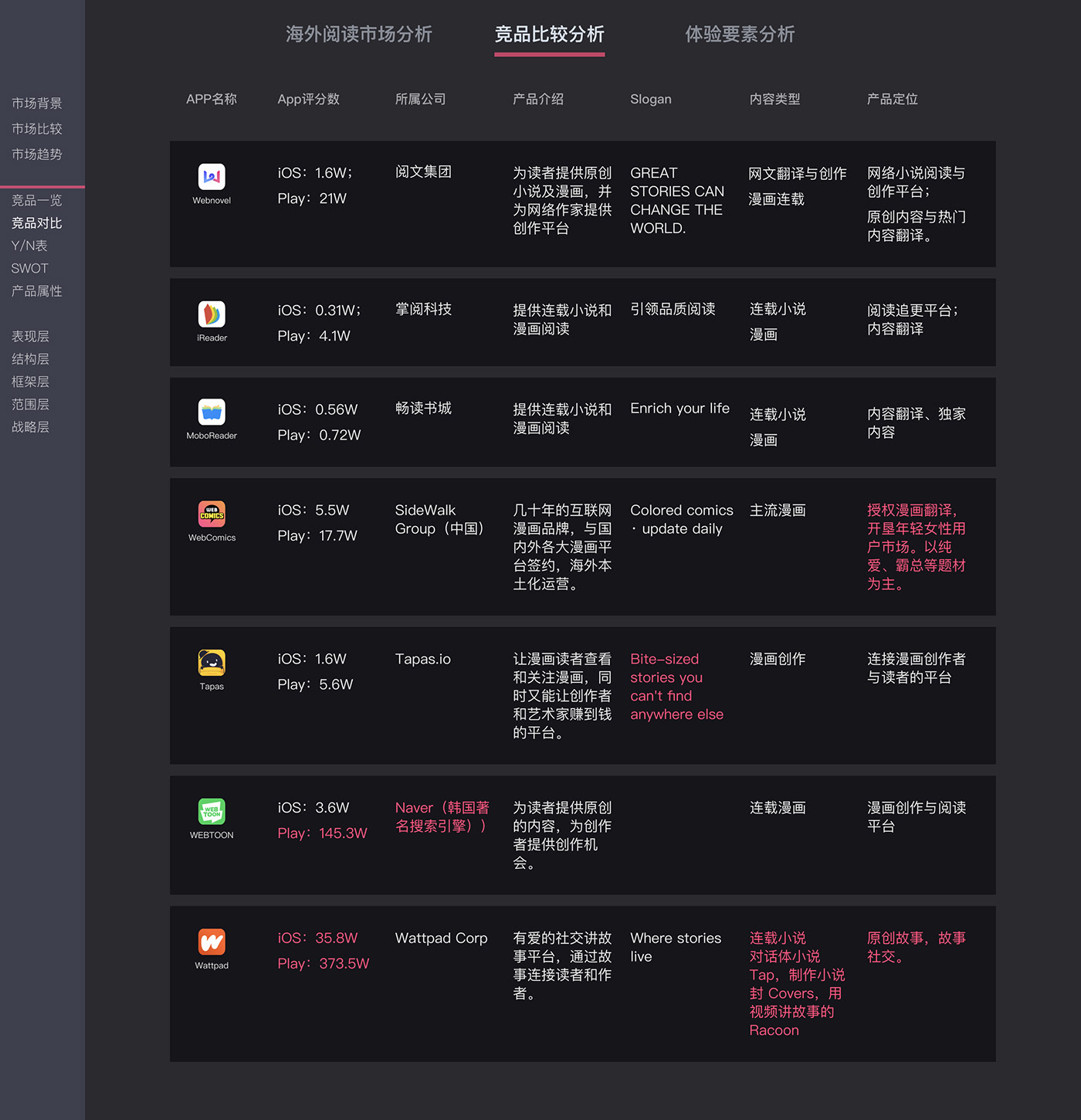This screenshot has height=1120, width=1081.
Task: Click the MoboReader app icon
Action: coord(212,412)
